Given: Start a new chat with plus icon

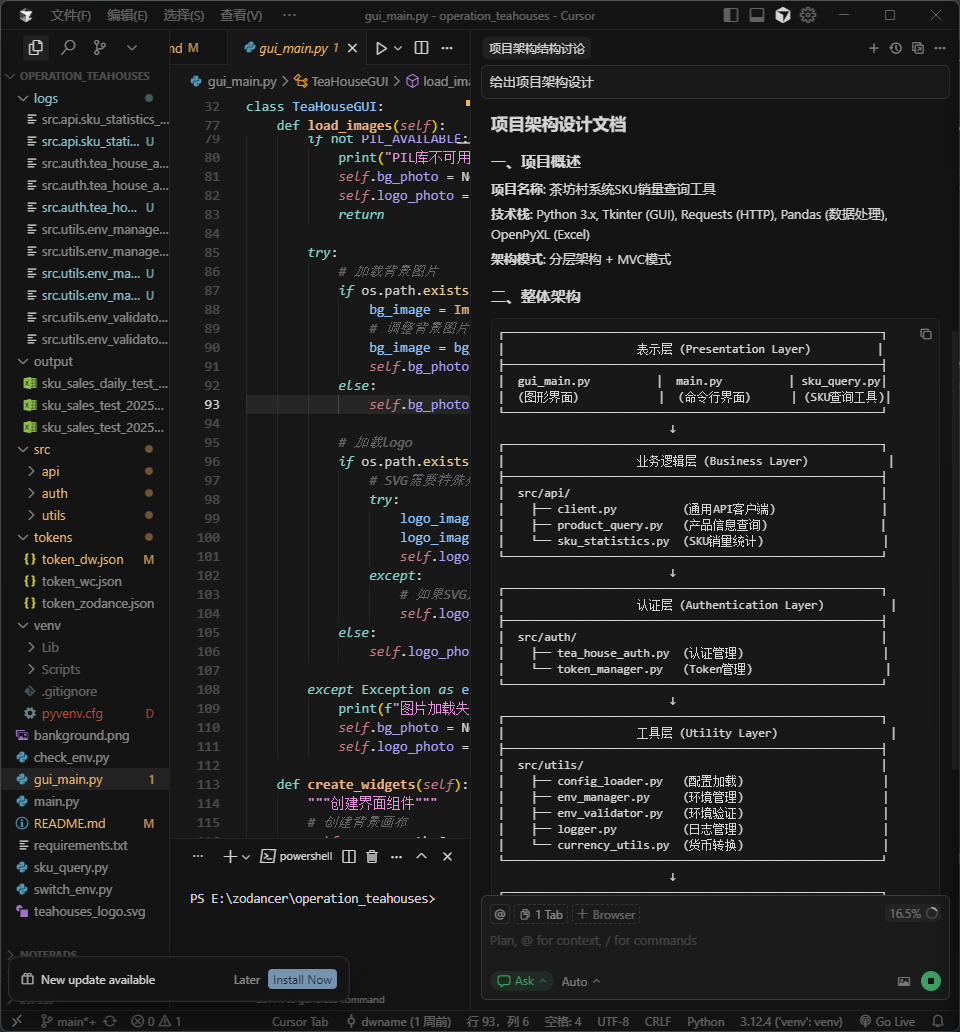Looking at the screenshot, I should [874, 48].
